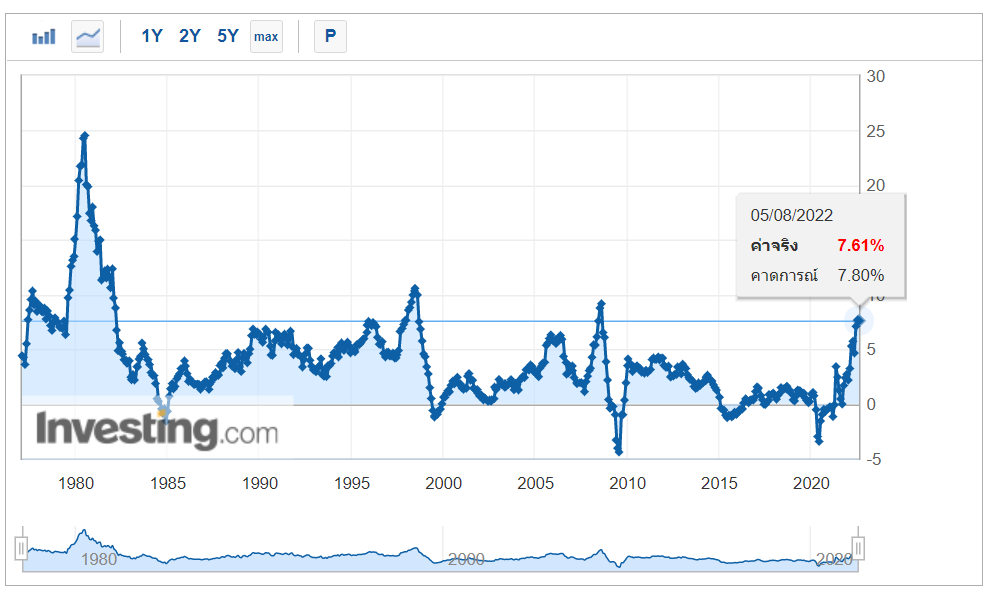
Task: Select the area line chart icon
Action: pos(88,37)
